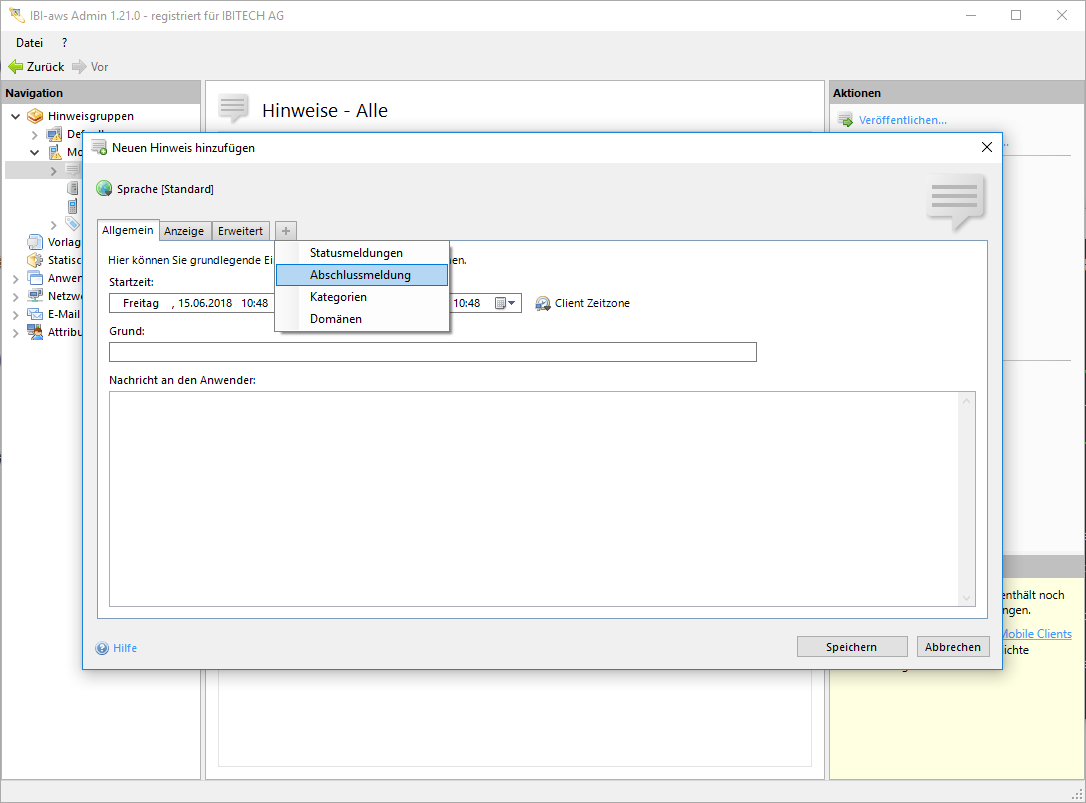1086x803 pixels.
Task: Click the Netzwerk icon in navigation tree
Action: (36, 296)
